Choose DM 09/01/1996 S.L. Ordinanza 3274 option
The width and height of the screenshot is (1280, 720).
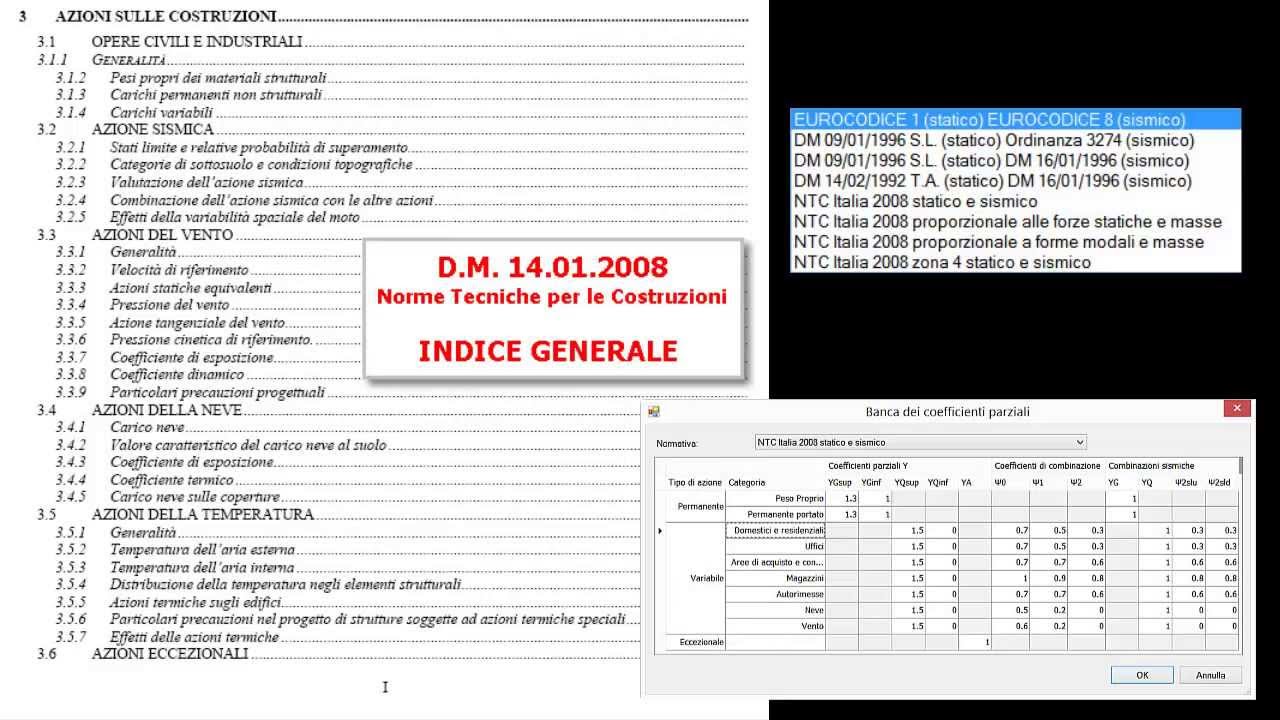click(x=1015, y=140)
